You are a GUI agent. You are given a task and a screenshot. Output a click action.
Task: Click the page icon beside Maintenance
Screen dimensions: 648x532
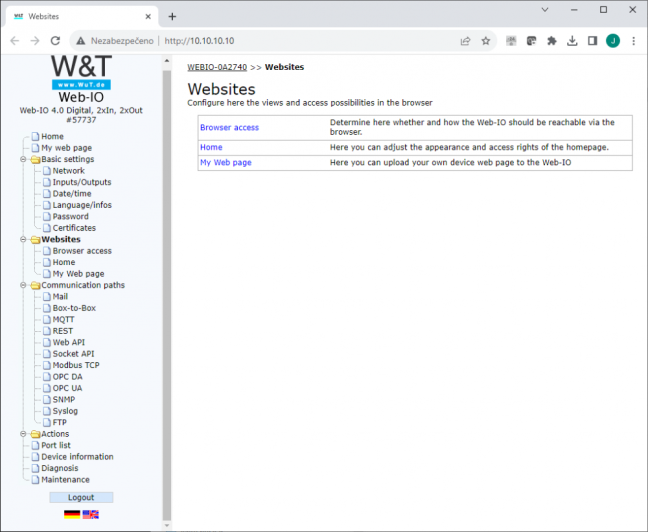(x=36, y=480)
